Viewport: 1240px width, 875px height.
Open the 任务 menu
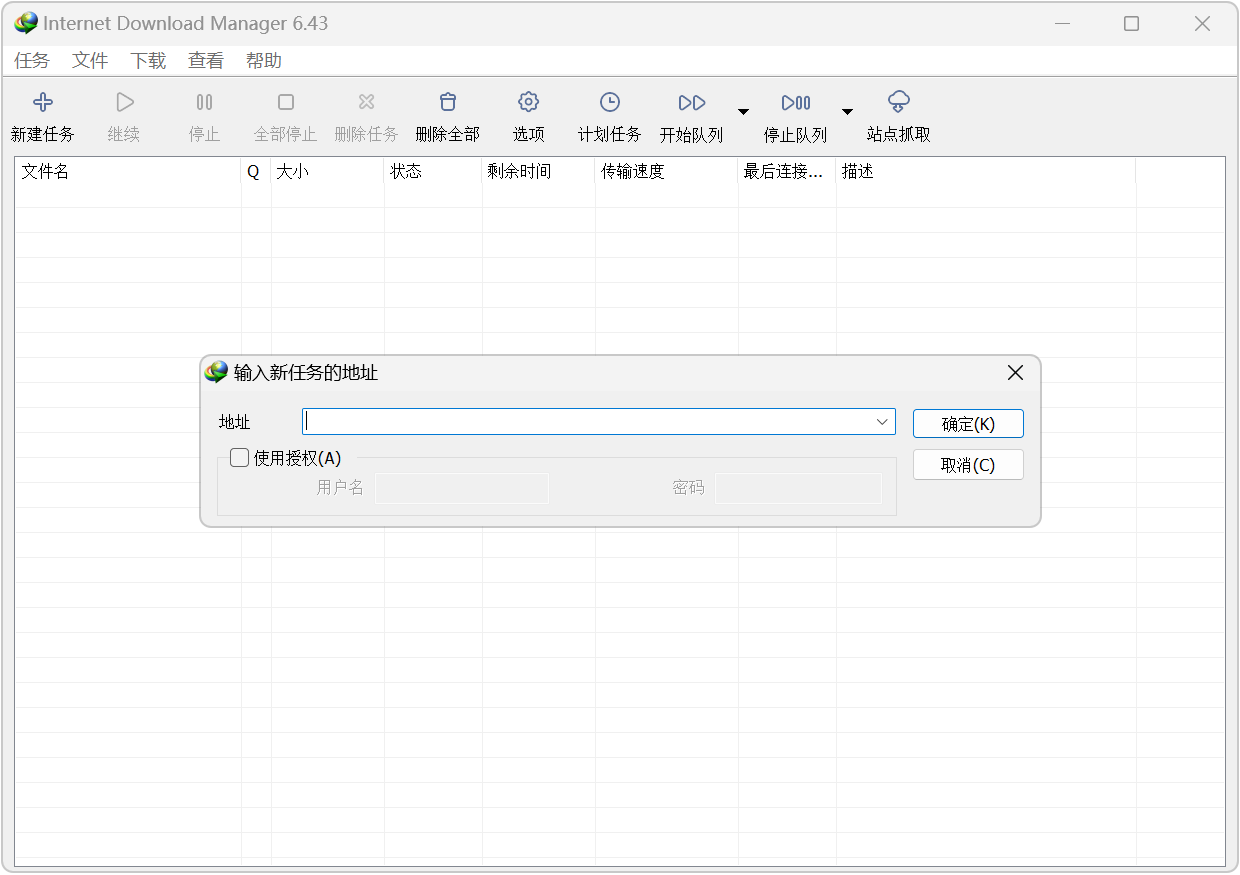pyautogui.click(x=32, y=61)
